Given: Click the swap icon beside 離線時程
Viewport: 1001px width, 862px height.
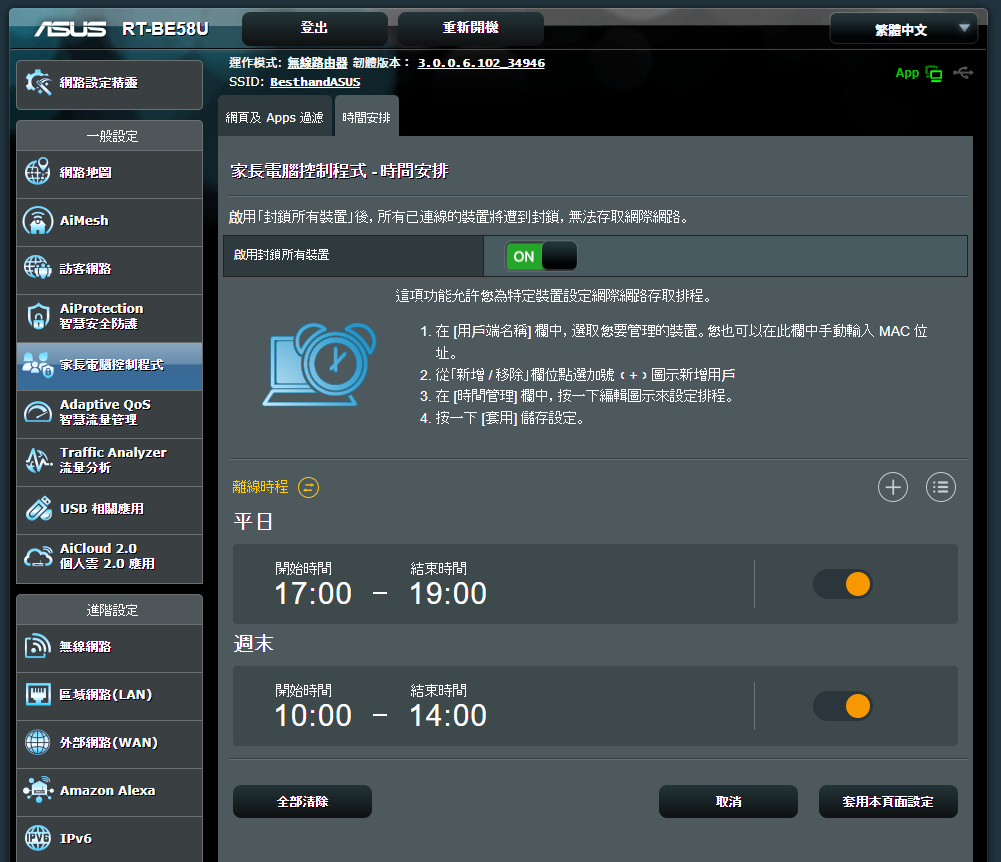Looking at the screenshot, I should tap(309, 487).
